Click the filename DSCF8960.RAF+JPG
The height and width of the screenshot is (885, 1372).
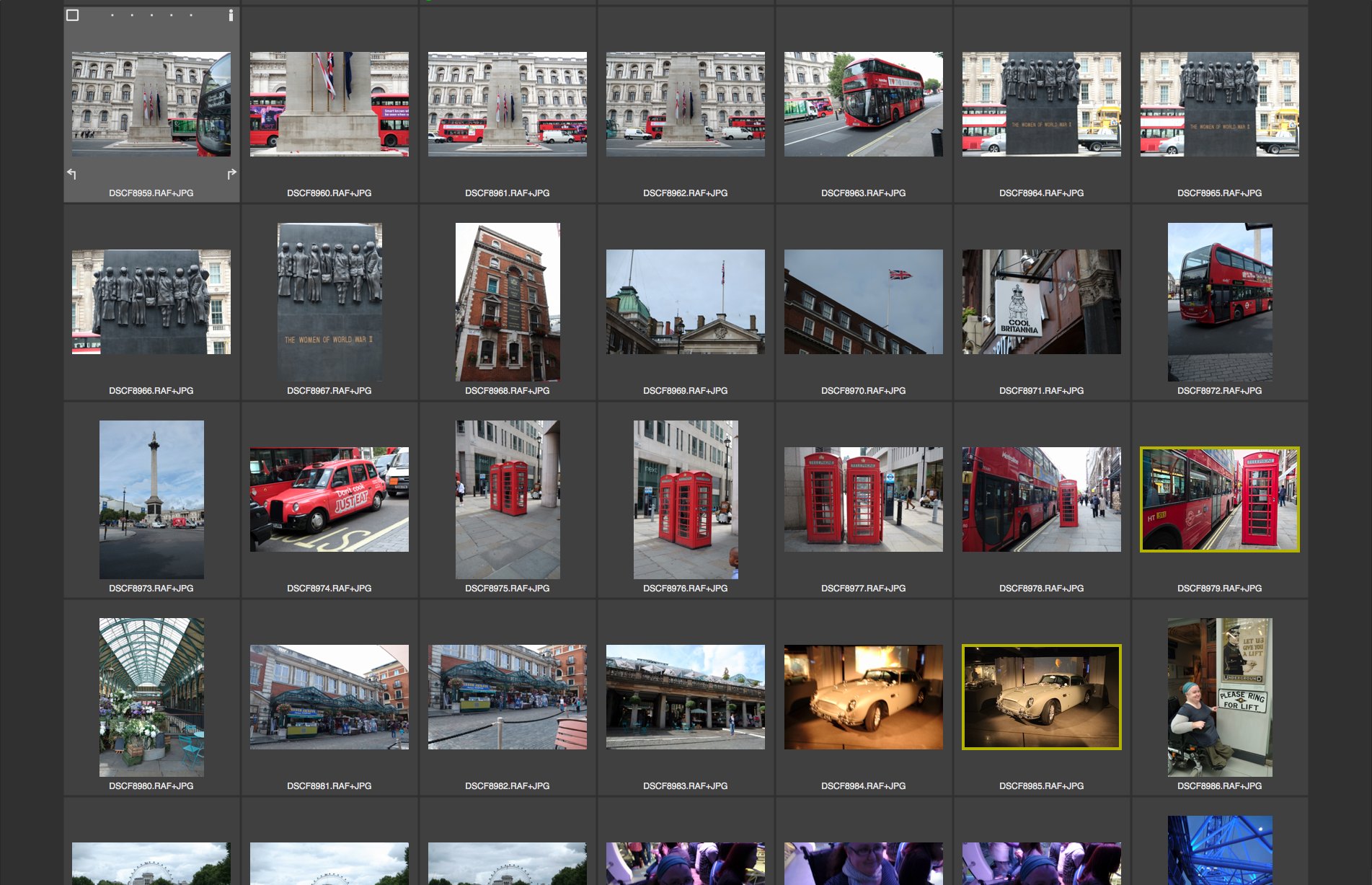329,193
